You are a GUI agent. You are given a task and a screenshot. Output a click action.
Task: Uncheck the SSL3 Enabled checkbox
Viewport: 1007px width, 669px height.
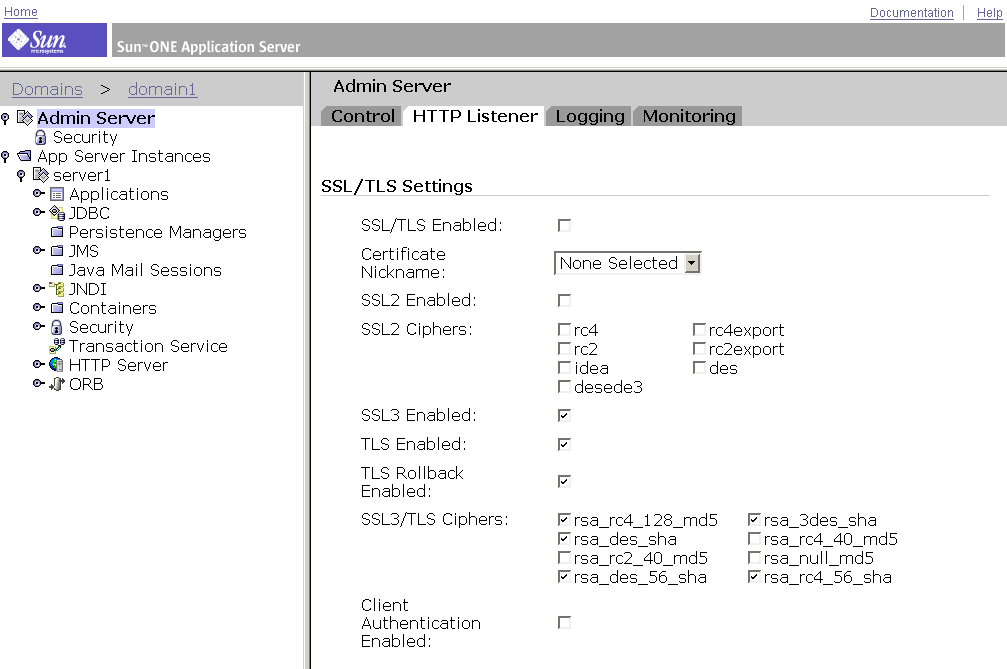point(565,415)
